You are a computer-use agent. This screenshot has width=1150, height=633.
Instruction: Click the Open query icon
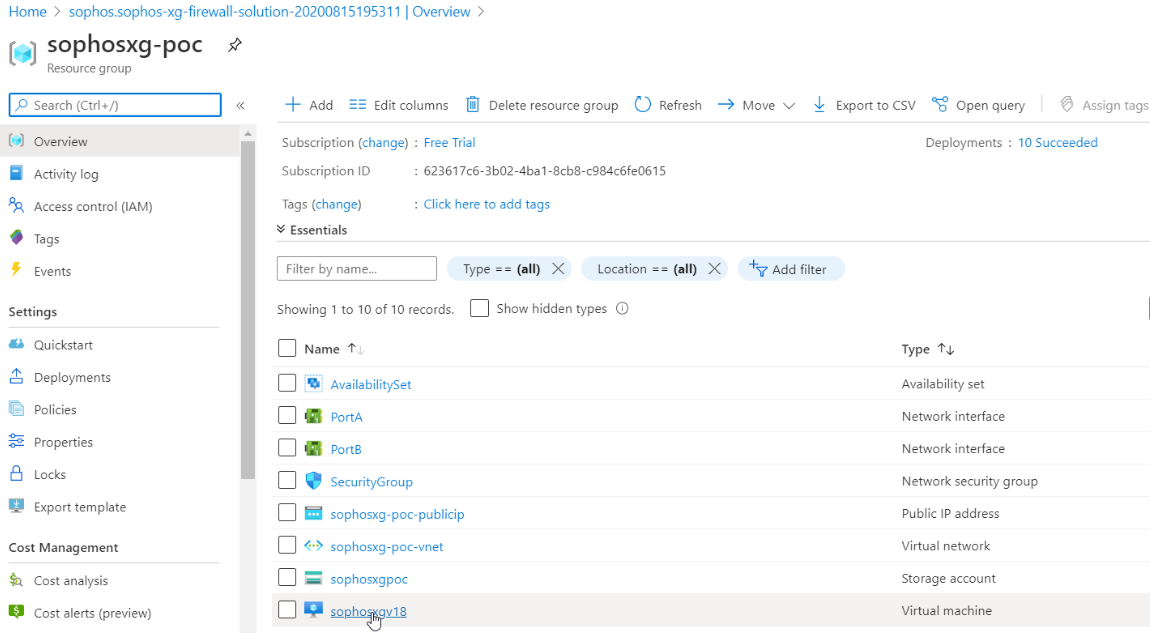[940, 105]
